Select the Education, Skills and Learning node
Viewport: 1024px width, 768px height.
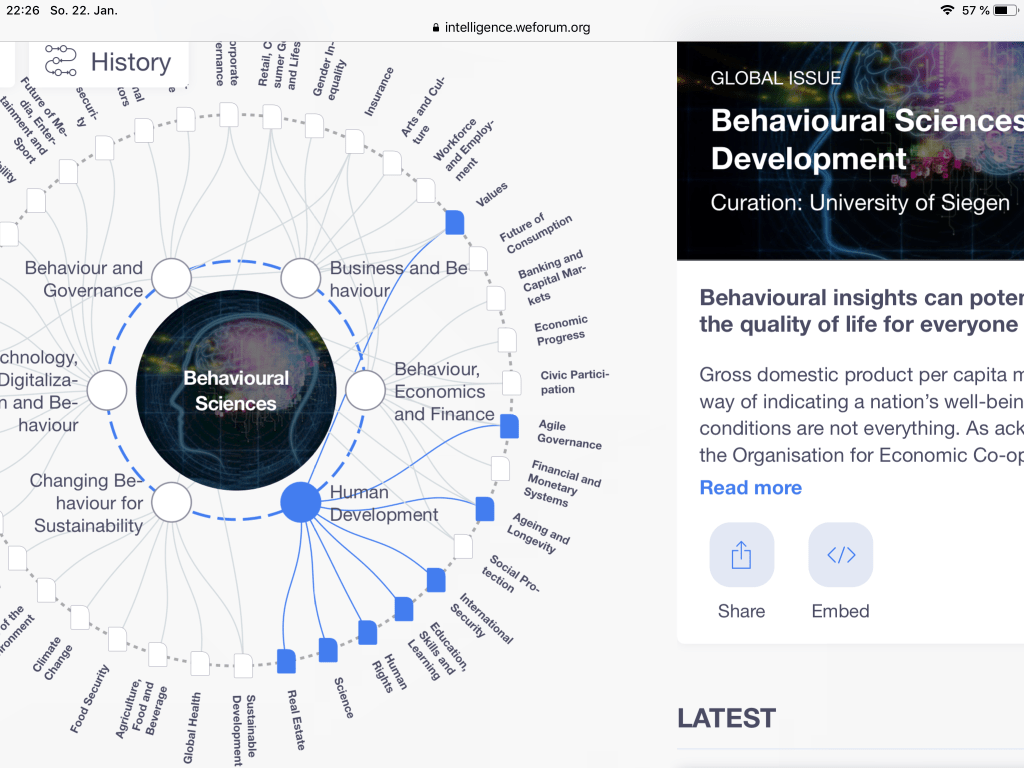pyautogui.click(x=403, y=609)
